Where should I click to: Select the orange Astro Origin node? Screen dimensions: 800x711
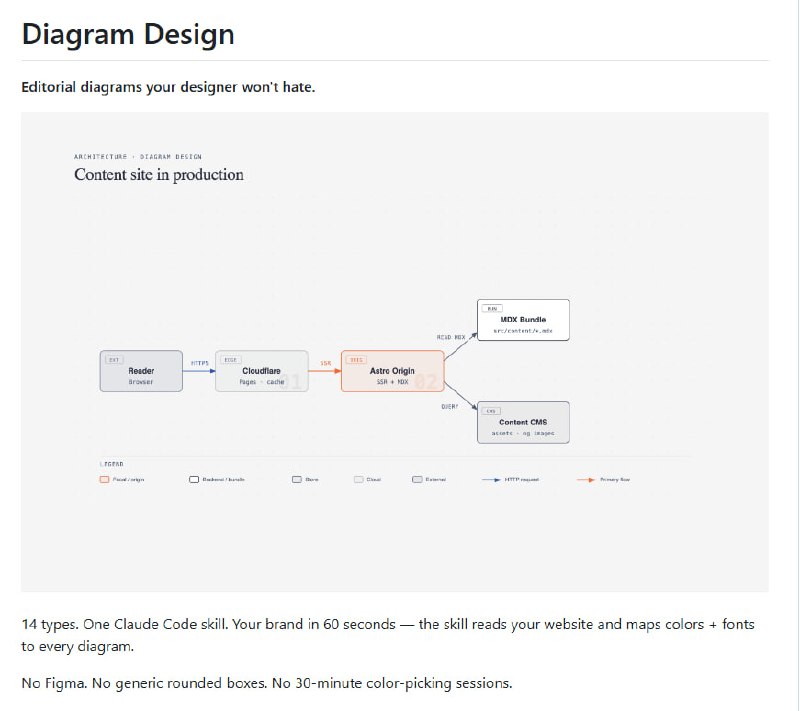[391, 371]
